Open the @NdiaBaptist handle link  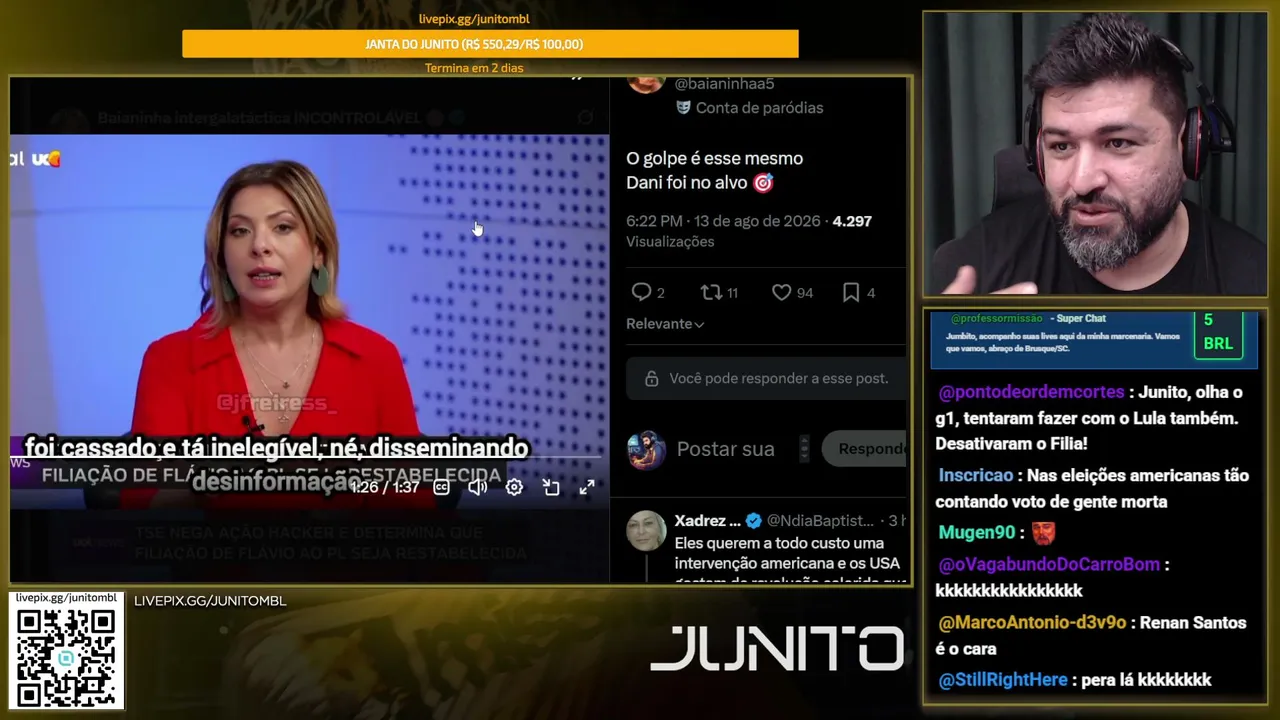pyautogui.click(x=820, y=521)
